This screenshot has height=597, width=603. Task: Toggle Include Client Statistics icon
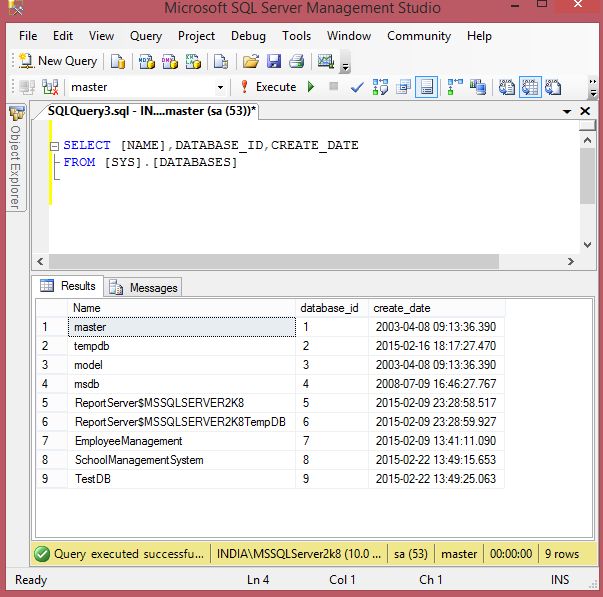pyautogui.click(x=478, y=87)
